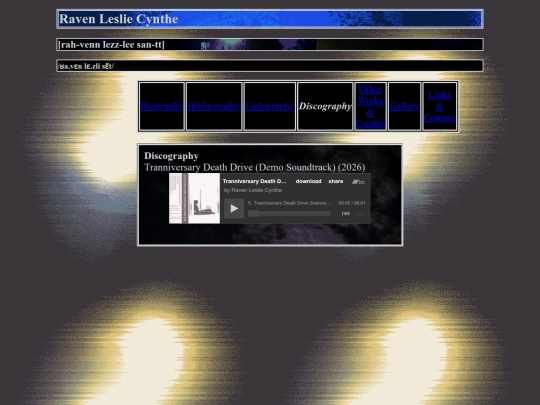Click 'by Raven Leslie Cynthe' artist text
The image size is (540, 405).
click(253, 190)
